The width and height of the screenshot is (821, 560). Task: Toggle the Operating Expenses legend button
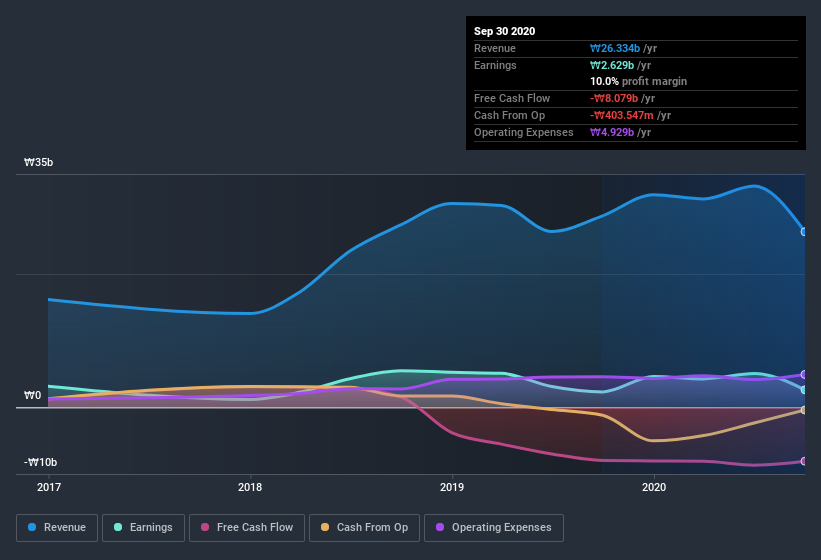494,528
